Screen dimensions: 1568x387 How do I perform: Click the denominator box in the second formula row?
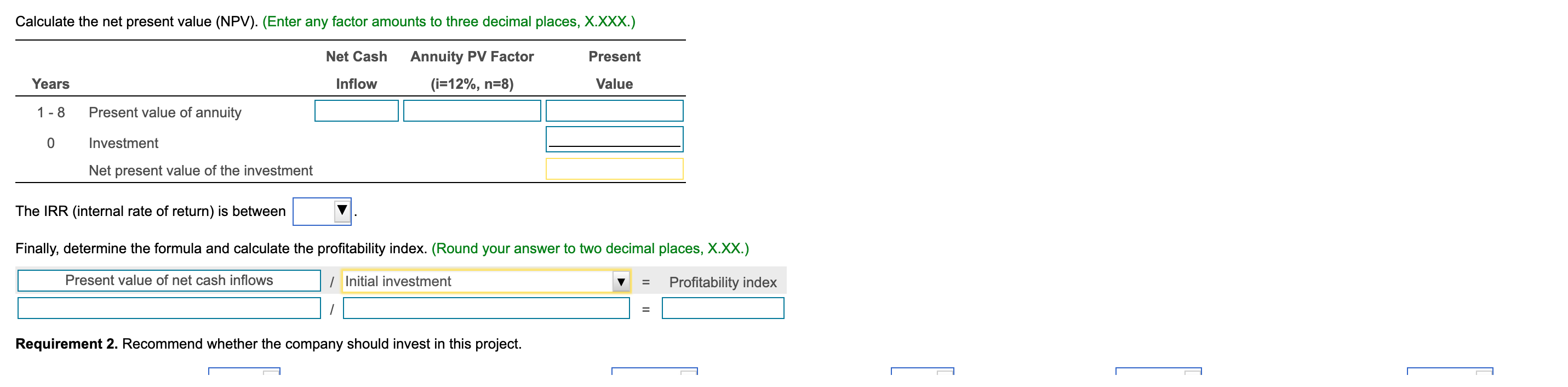point(486,309)
